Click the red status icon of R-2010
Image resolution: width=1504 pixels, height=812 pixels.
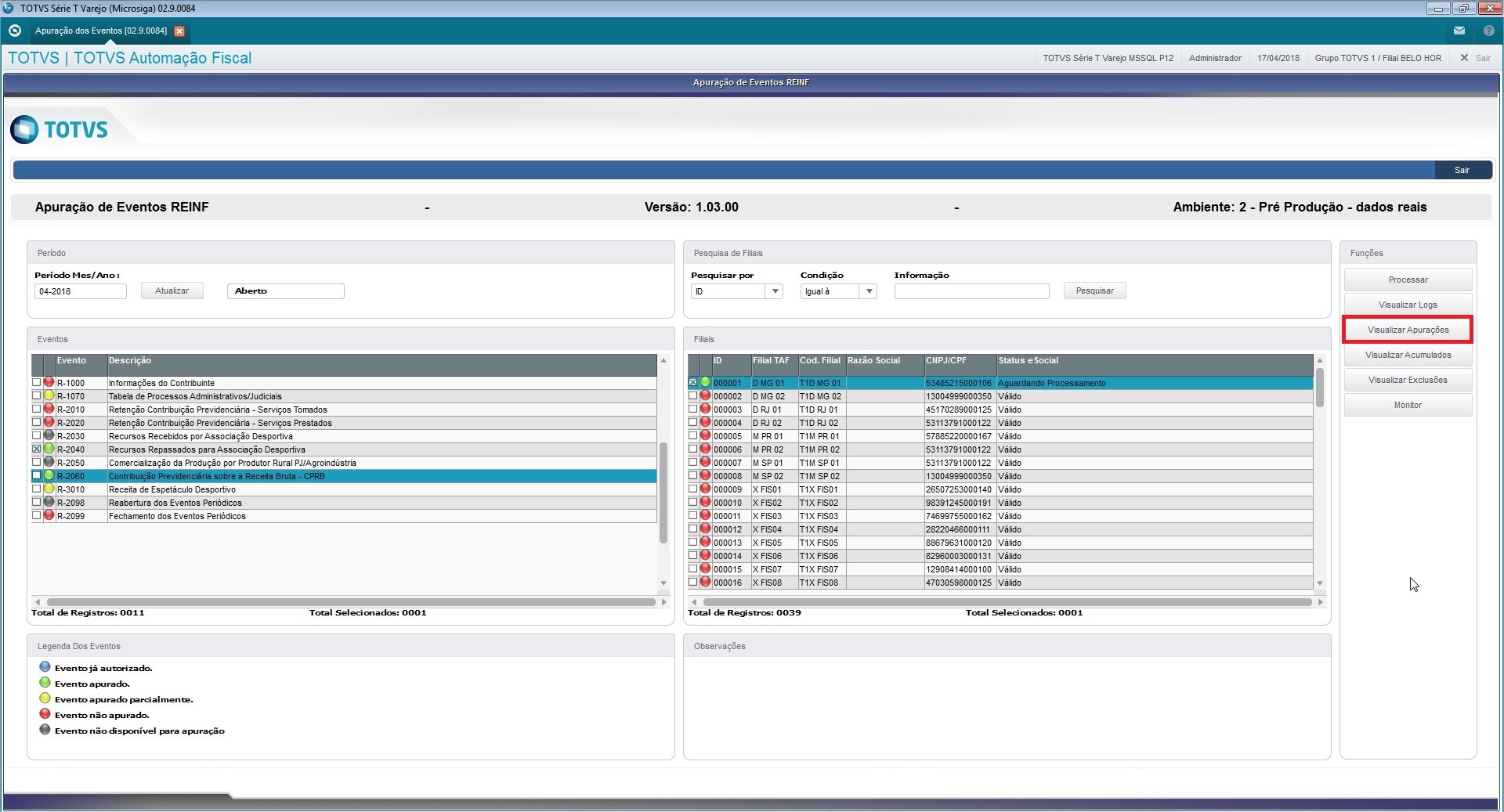click(49, 410)
